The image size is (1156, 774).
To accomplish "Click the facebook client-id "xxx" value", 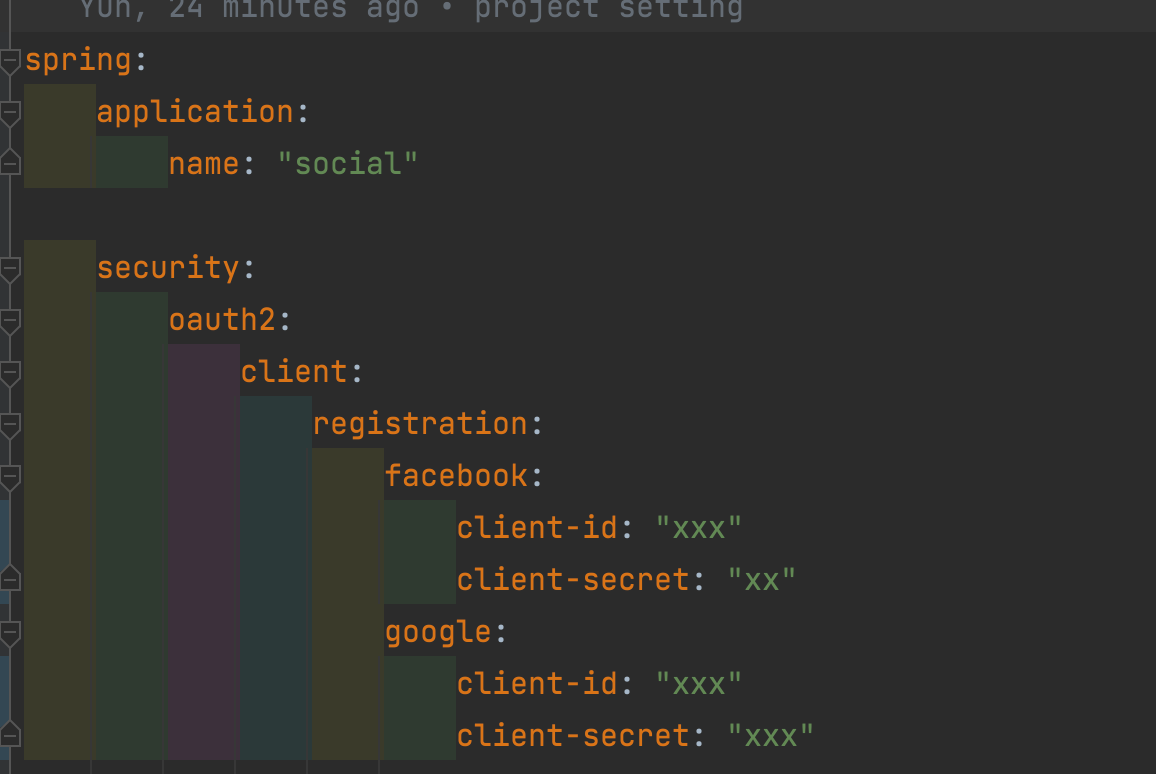I will coord(698,529).
